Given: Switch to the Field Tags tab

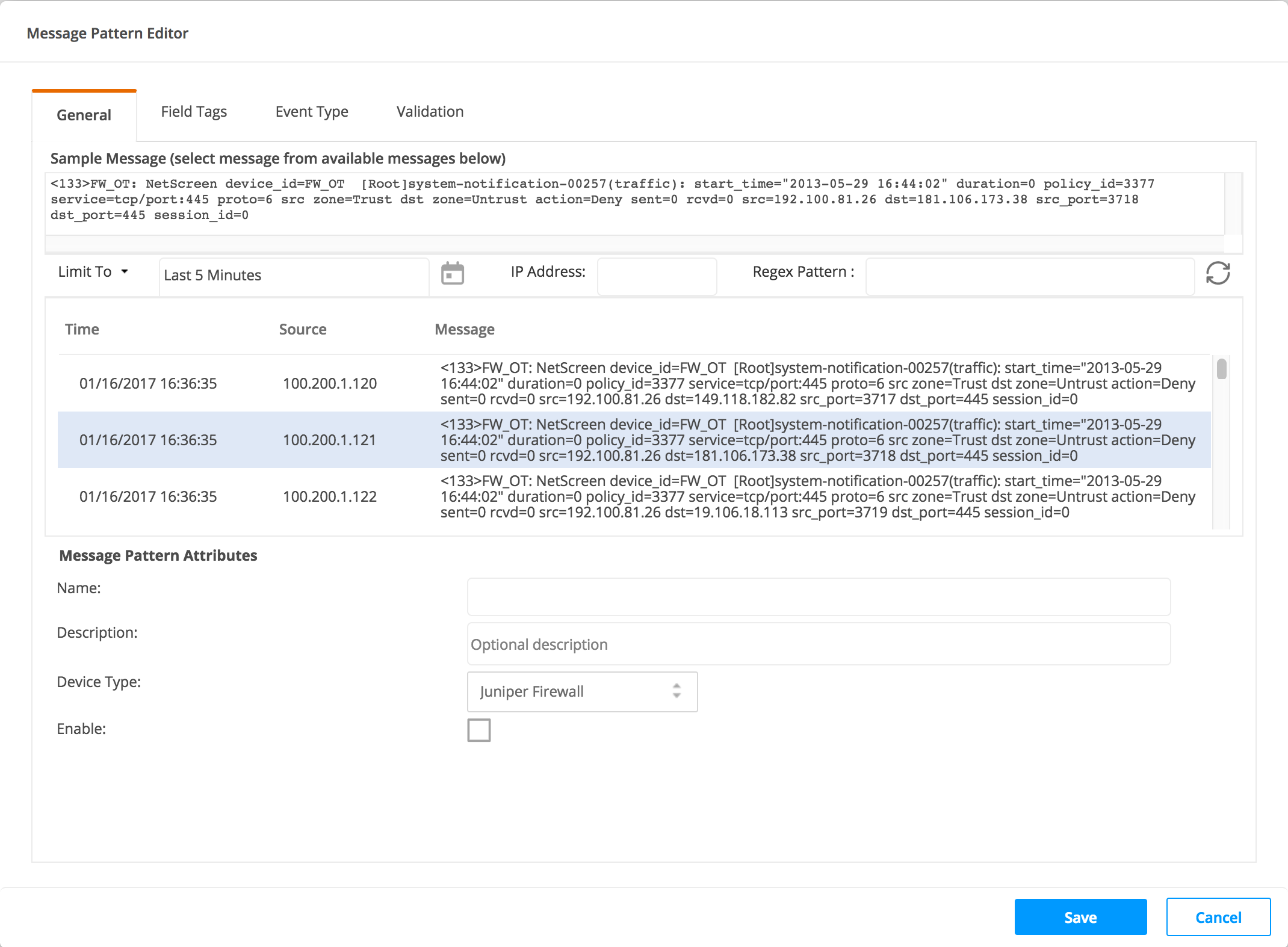Looking at the screenshot, I should click(194, 112).
